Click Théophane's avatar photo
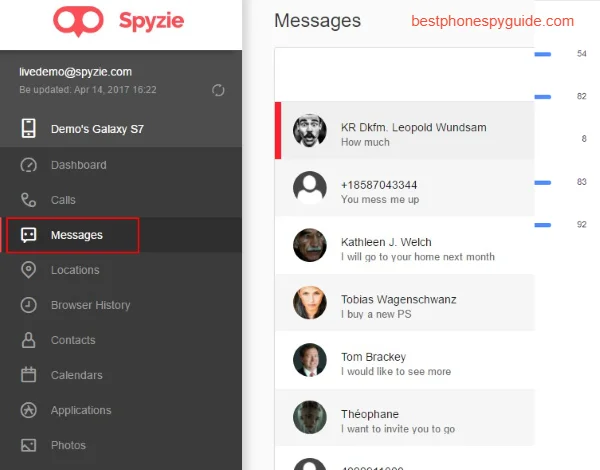 (310, 417)
